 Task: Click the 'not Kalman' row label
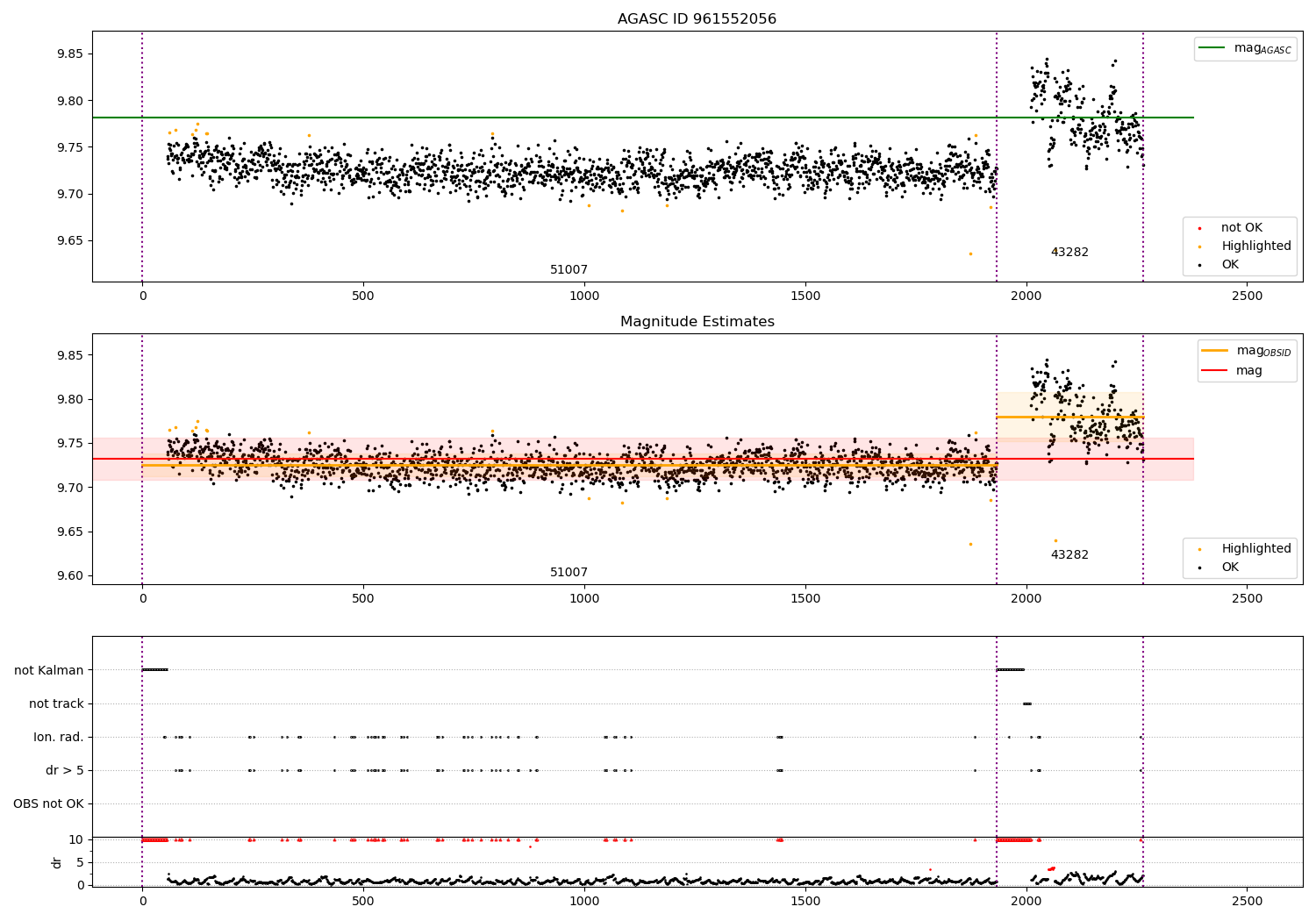point(49,670)
